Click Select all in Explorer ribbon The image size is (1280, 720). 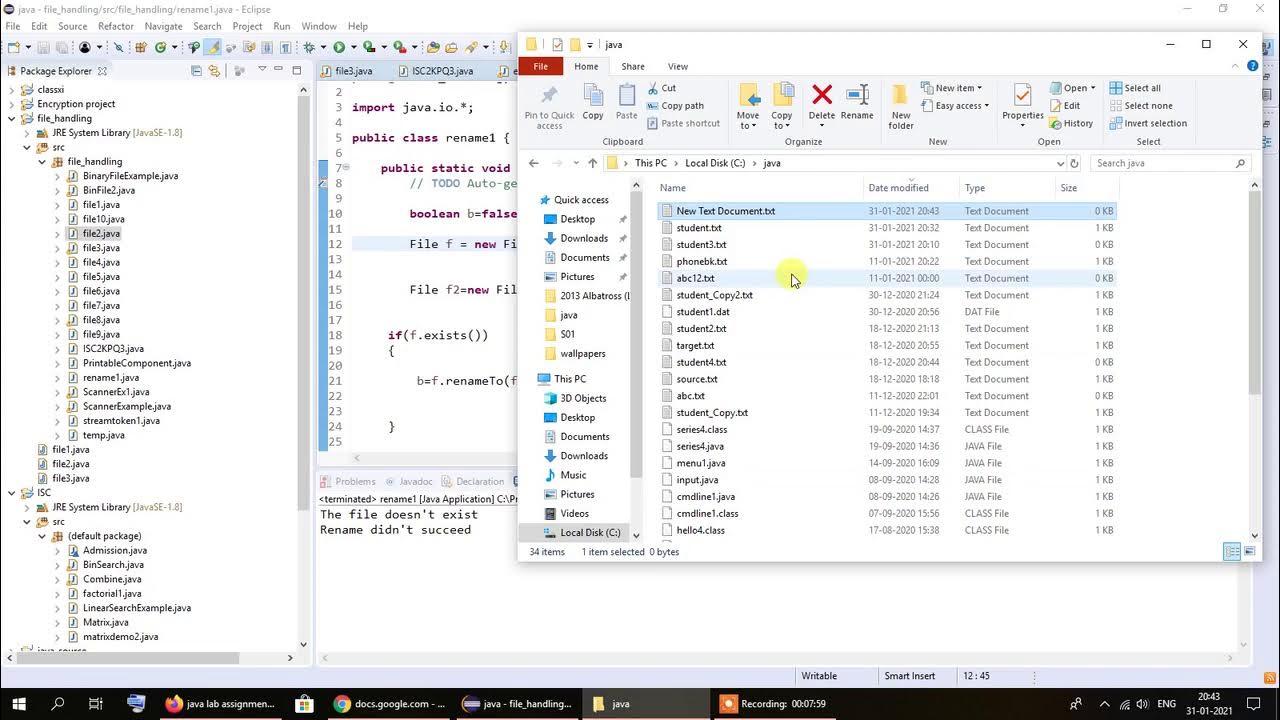click(x=1135, y=88)
